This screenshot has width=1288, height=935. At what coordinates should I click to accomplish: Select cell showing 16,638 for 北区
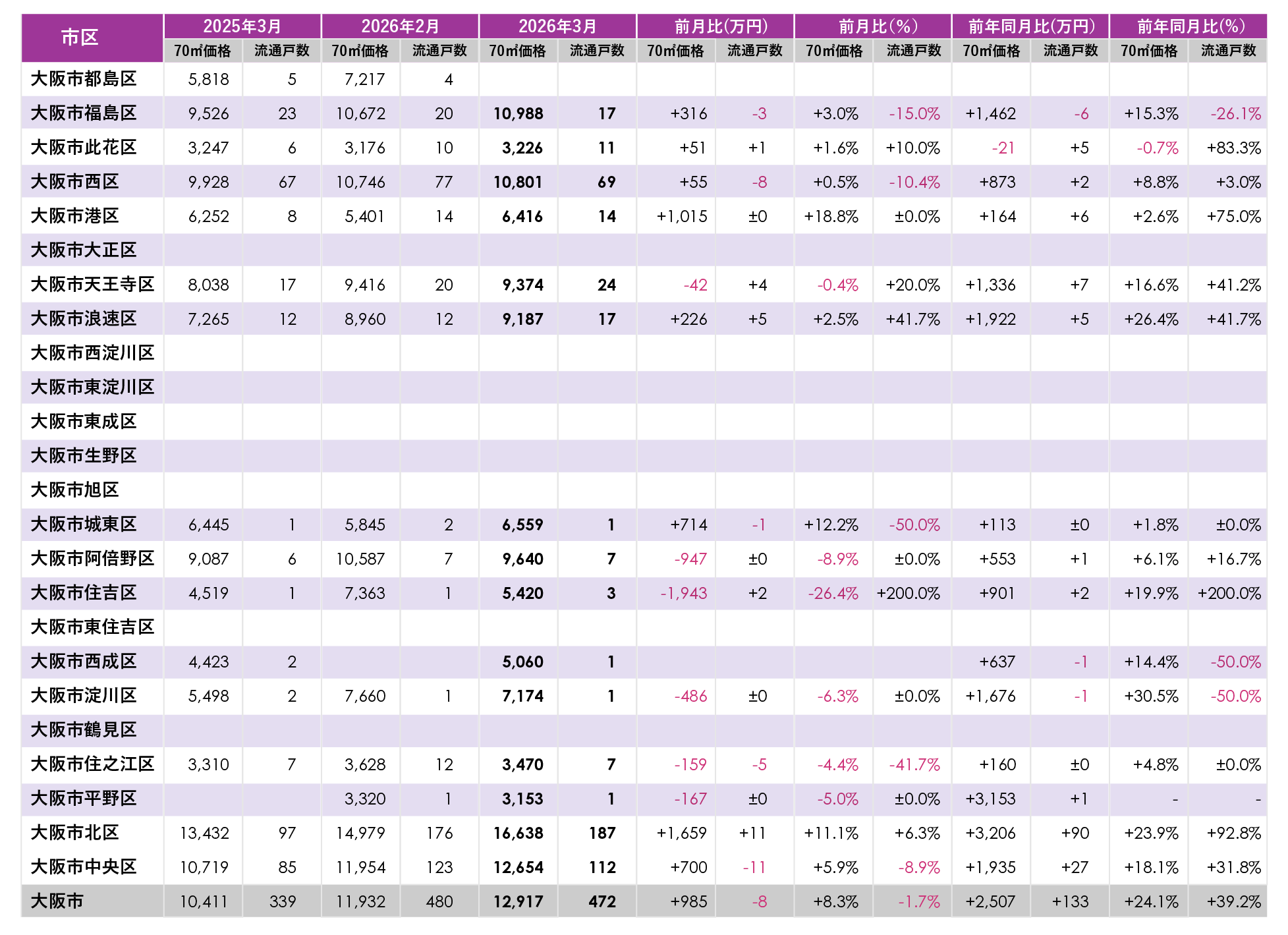[x=518, y=833]
